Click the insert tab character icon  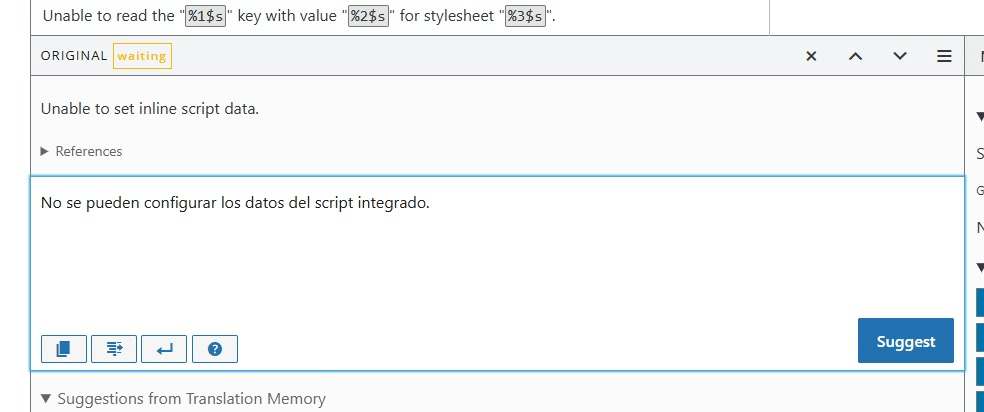(x=114, y=349)
